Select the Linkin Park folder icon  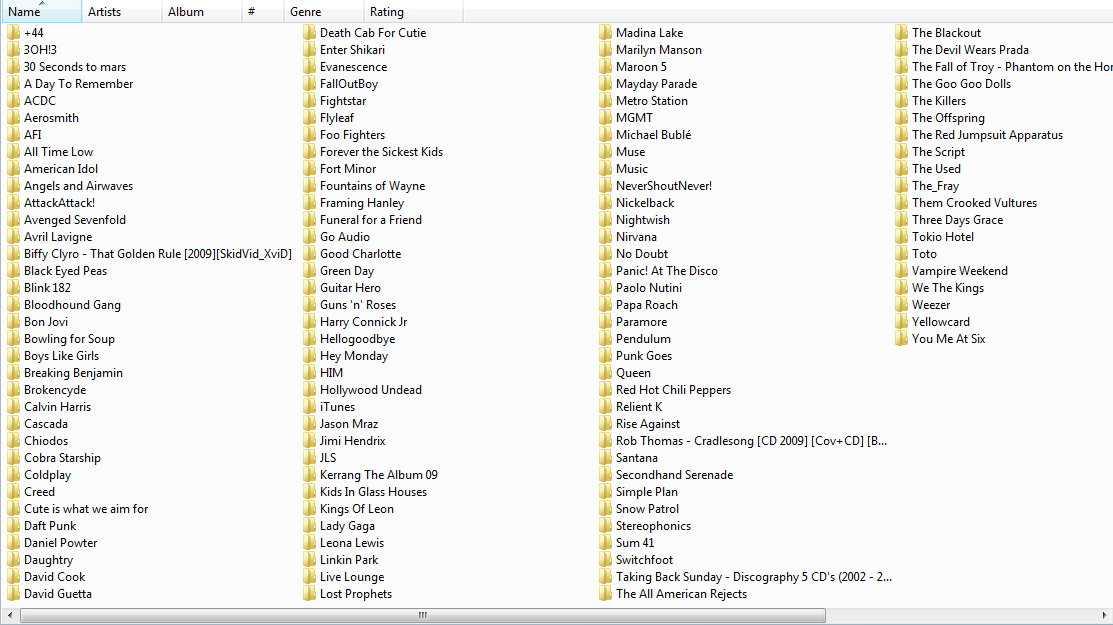point(309,560)
